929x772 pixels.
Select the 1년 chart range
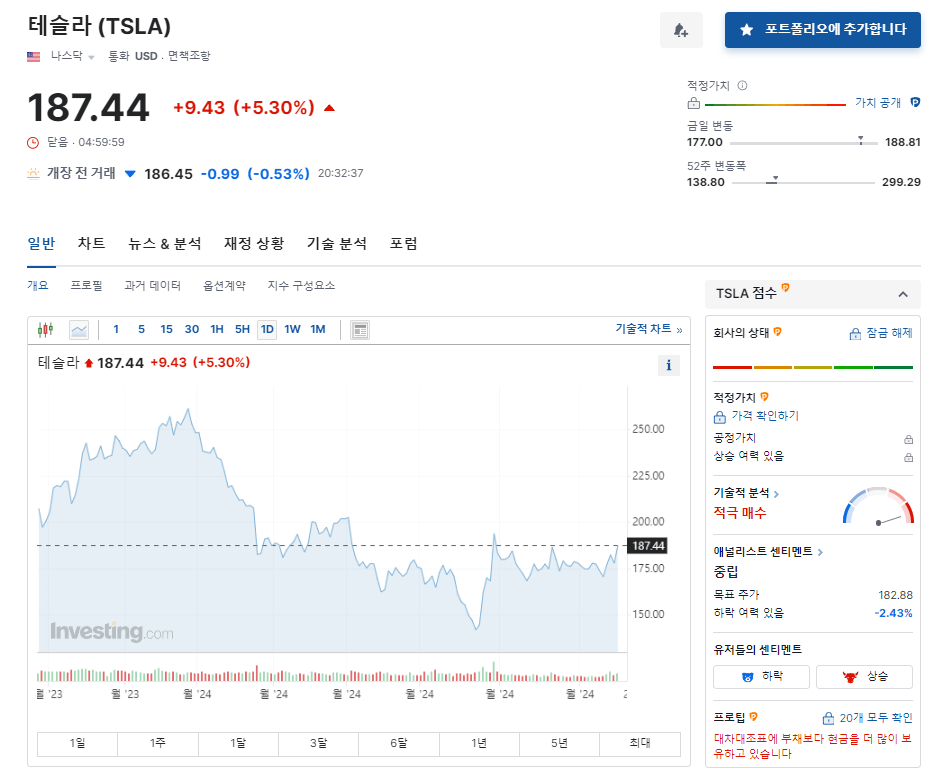pos(478,743)
